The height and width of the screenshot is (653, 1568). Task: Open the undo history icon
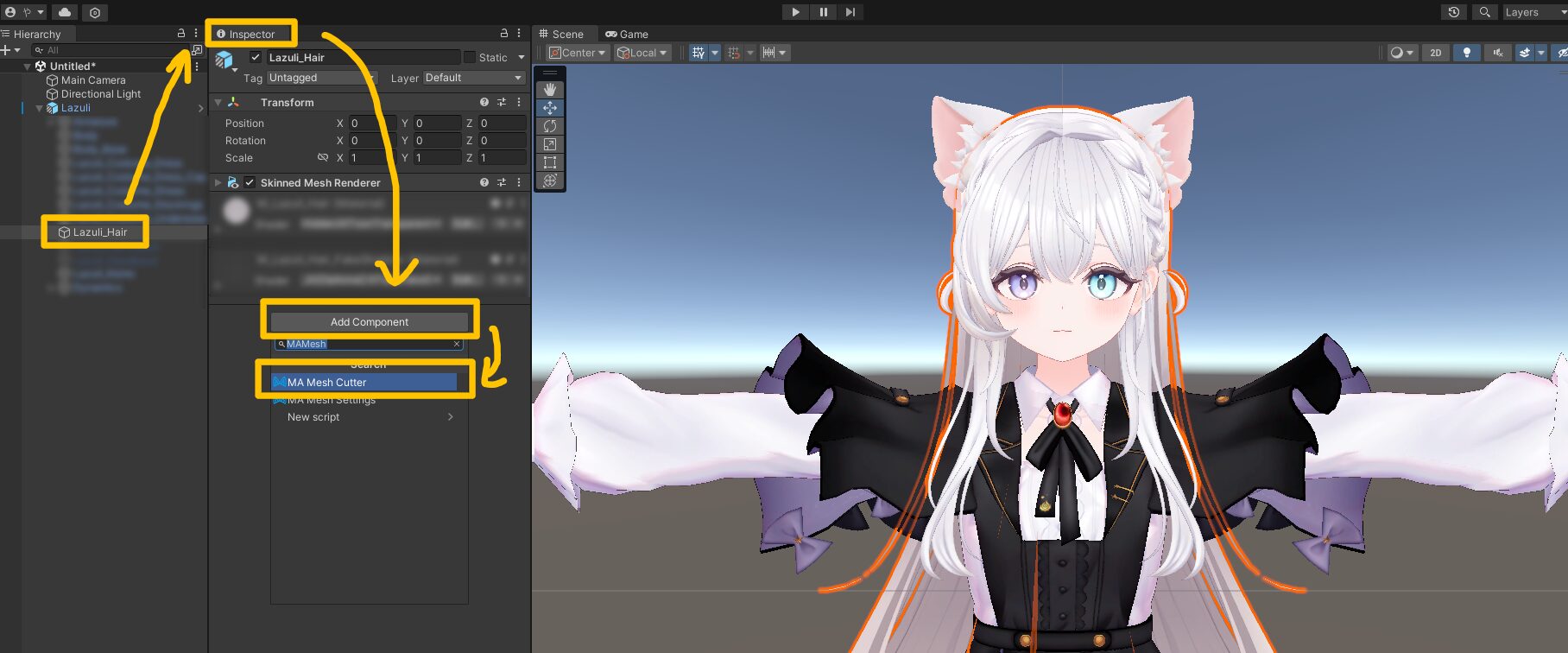coord(1454,12)
